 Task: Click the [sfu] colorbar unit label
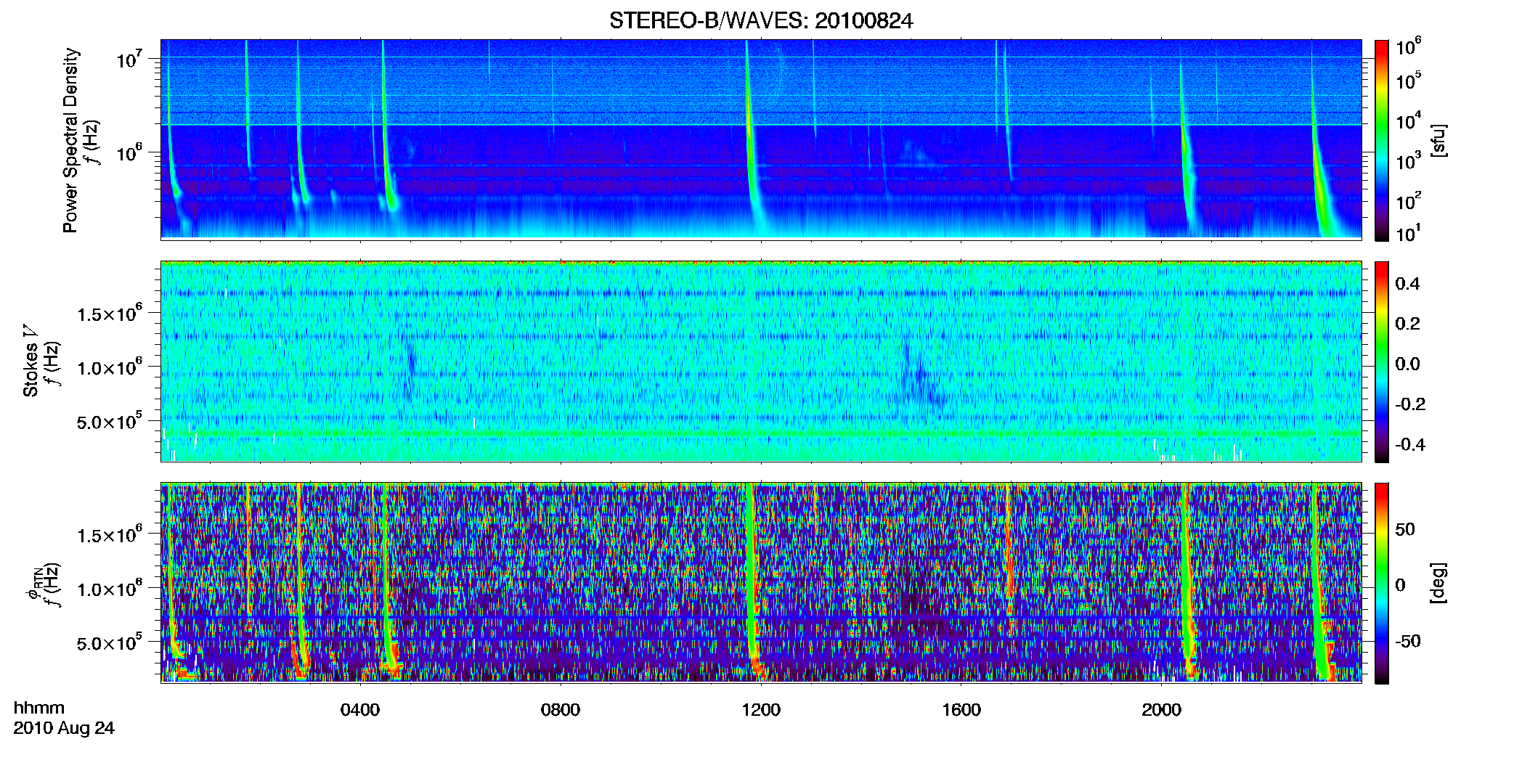coord(1438,140)
